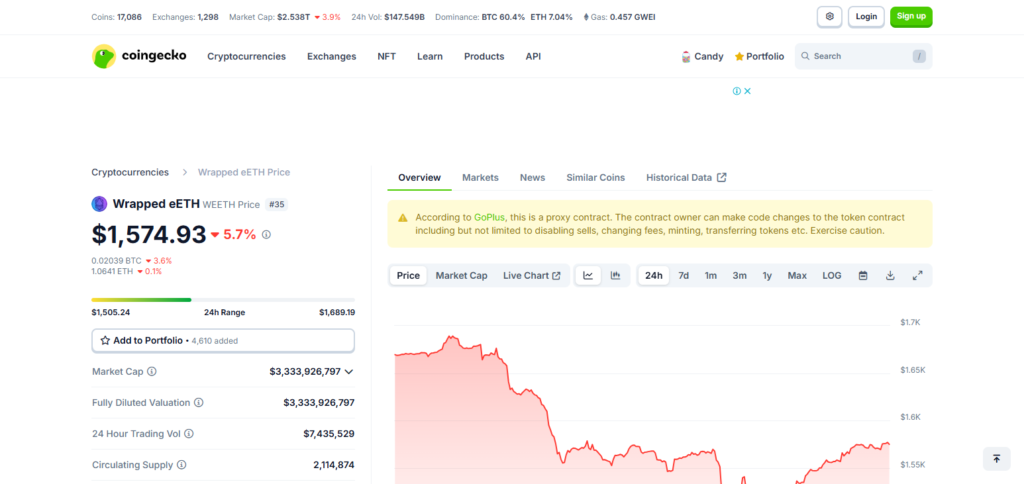The image size is (1024, 484).
Task: Click the Gas ethereum icon
Action: tap(586, 17)
